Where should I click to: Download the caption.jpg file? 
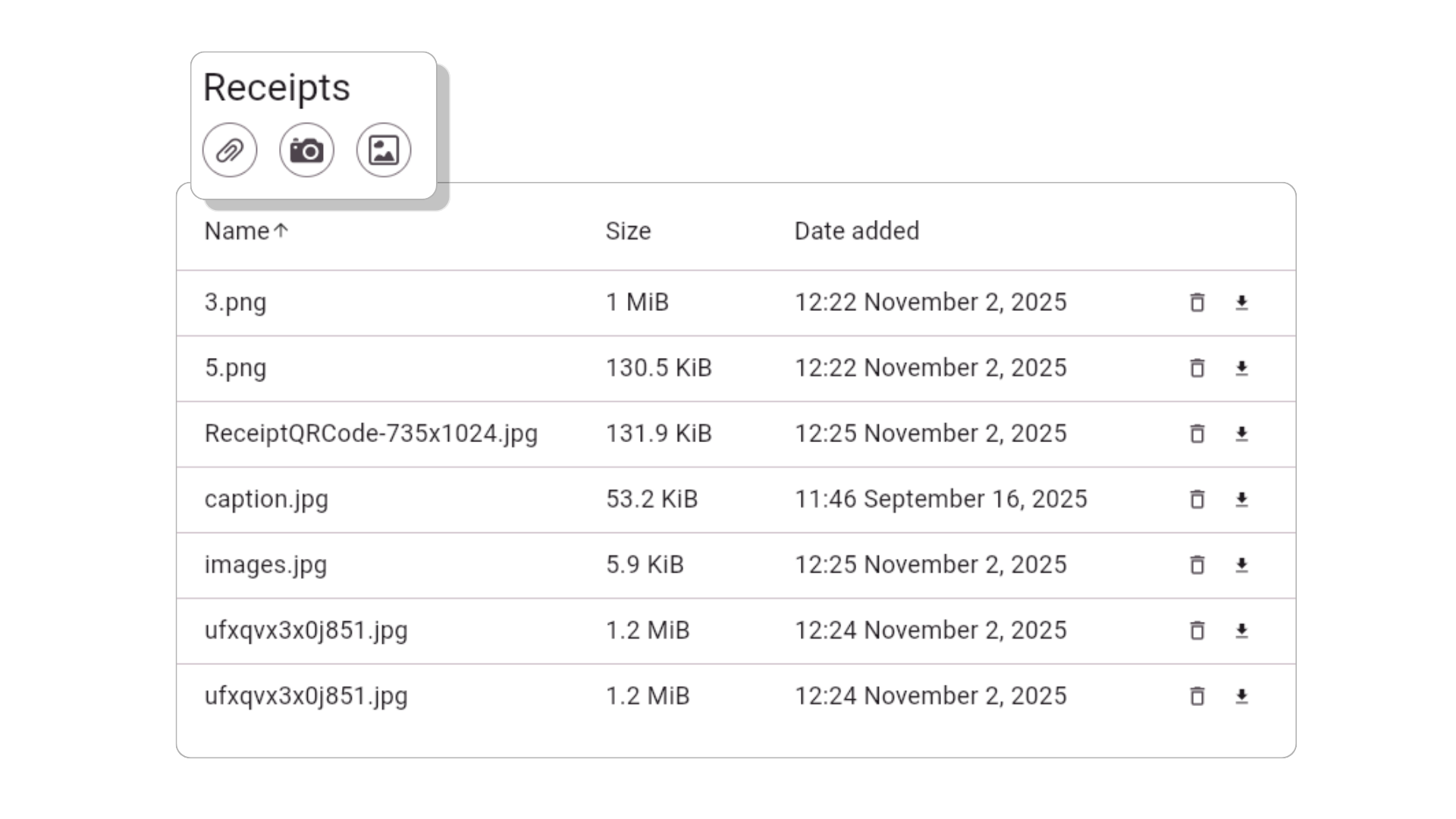[x=1241, y=499]
